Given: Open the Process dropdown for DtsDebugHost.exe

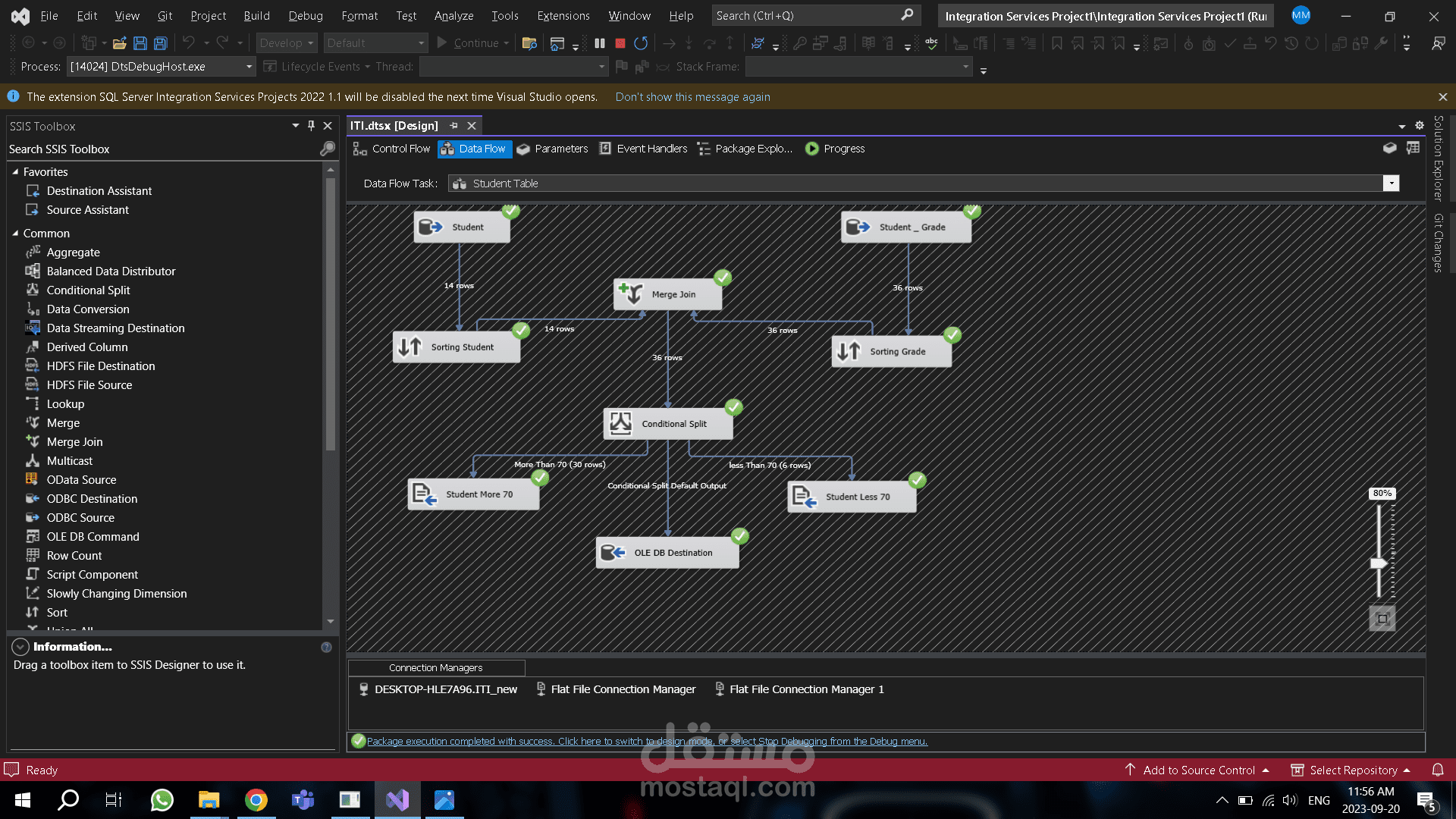Looking at the screenshot, I should (x=249, y=67).
